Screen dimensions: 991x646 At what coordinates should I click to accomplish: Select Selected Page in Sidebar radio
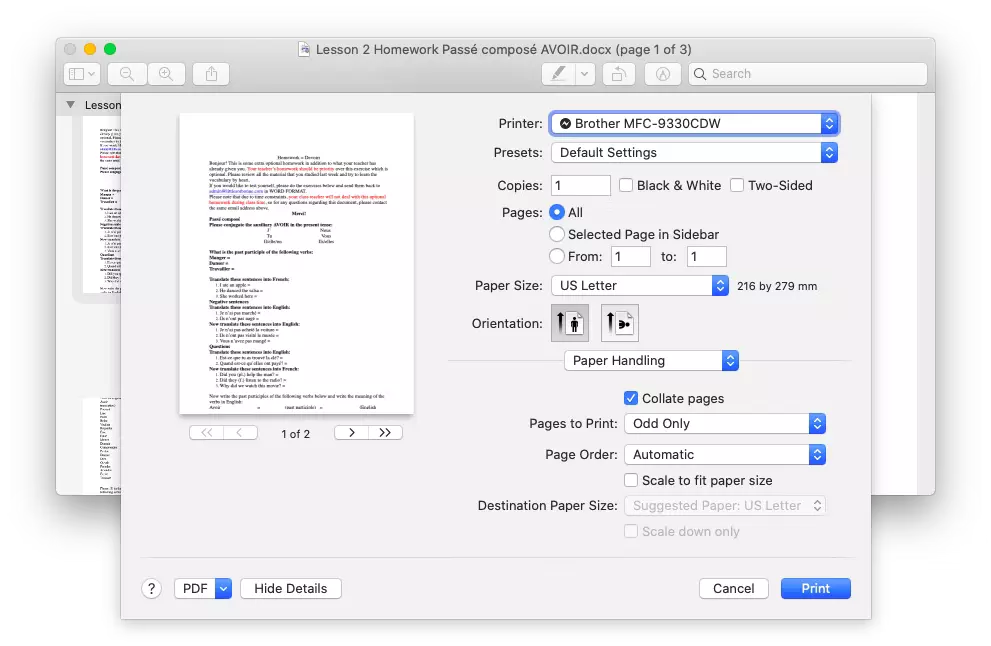click(557, 235)
